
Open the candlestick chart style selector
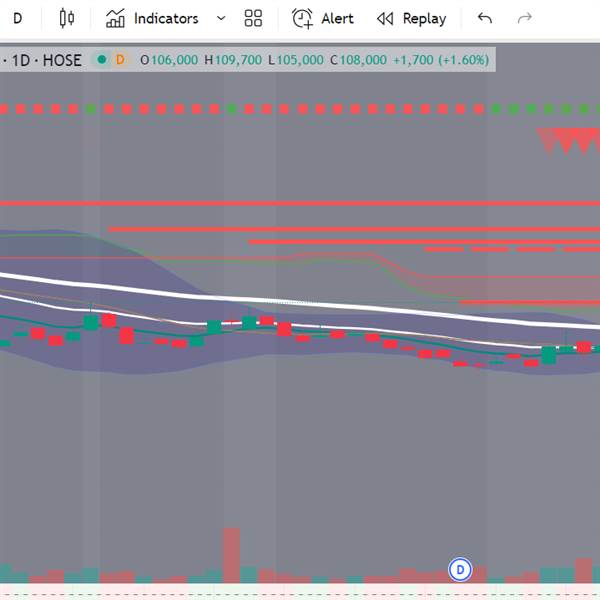click(67, 18)
